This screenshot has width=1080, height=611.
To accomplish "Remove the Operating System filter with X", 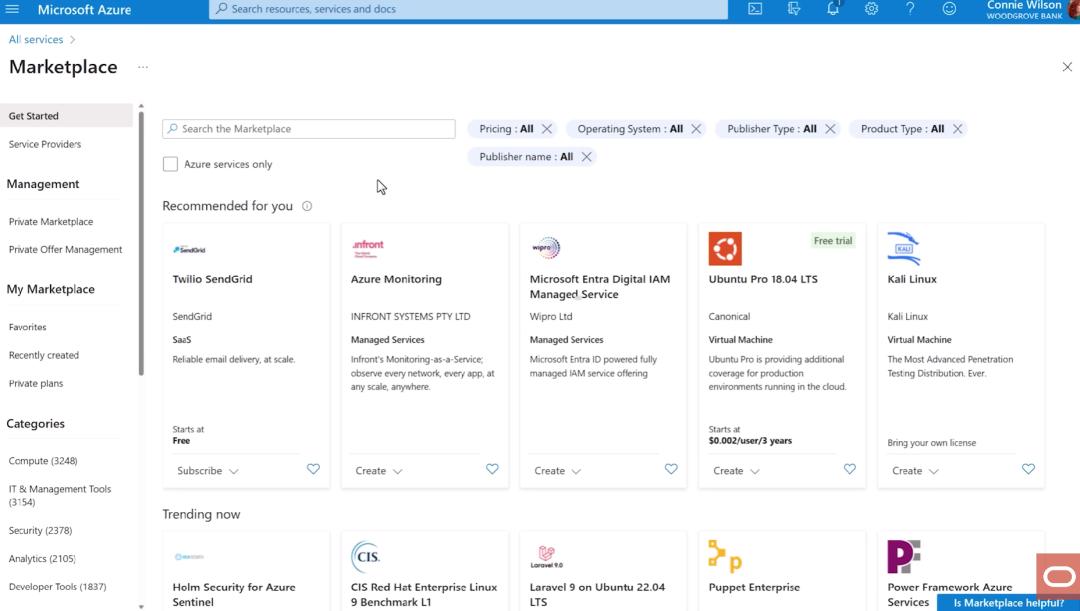I will point(696,129).
